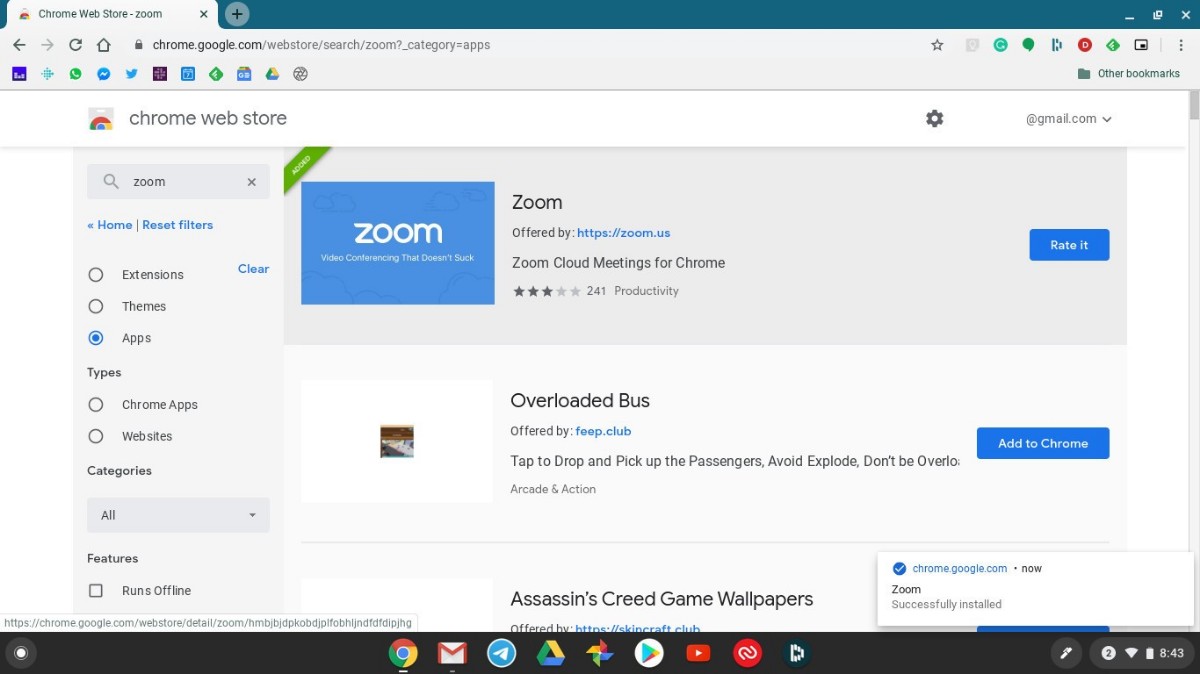Enable the Runs Offline checkbox
Screen dimensions: 1200x674
click(x=95, y=590)
